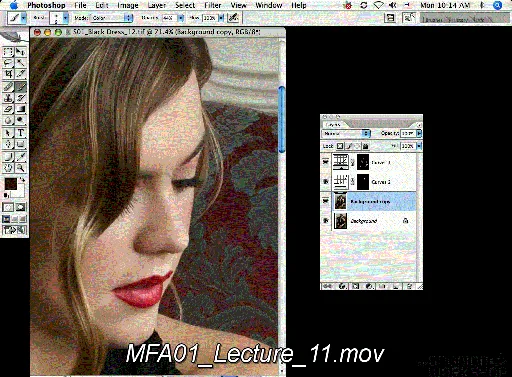512x377 pixels.
Task: Open Spotlight search in menu bar
Action: (498, 5)
